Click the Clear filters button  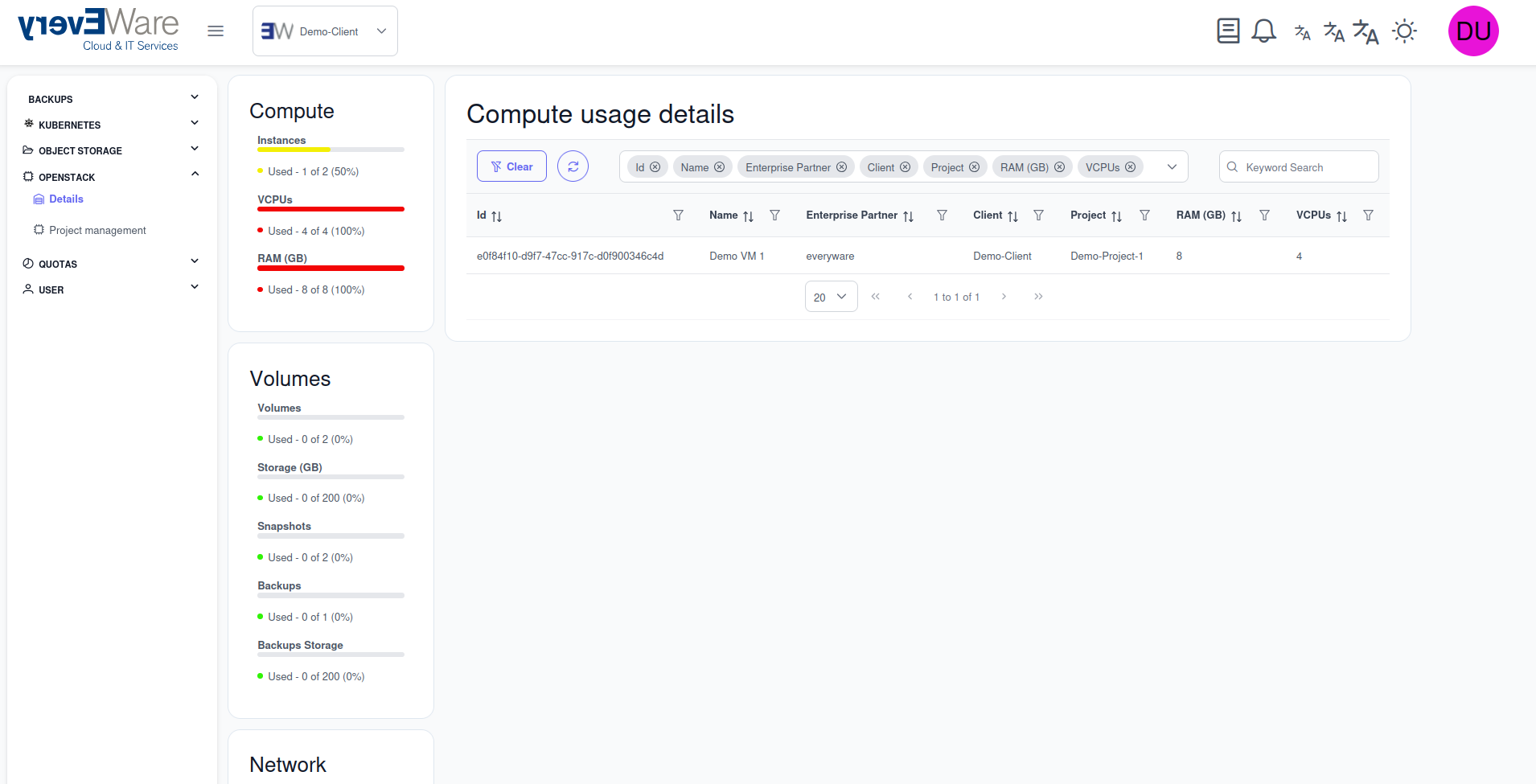(x=511, y=166)
